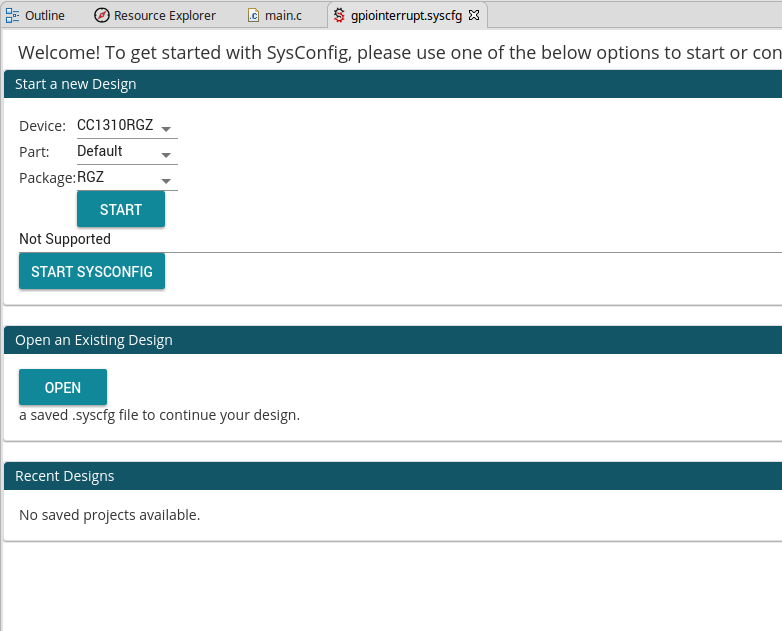Click the Not Supported status text

click(65, 239)
